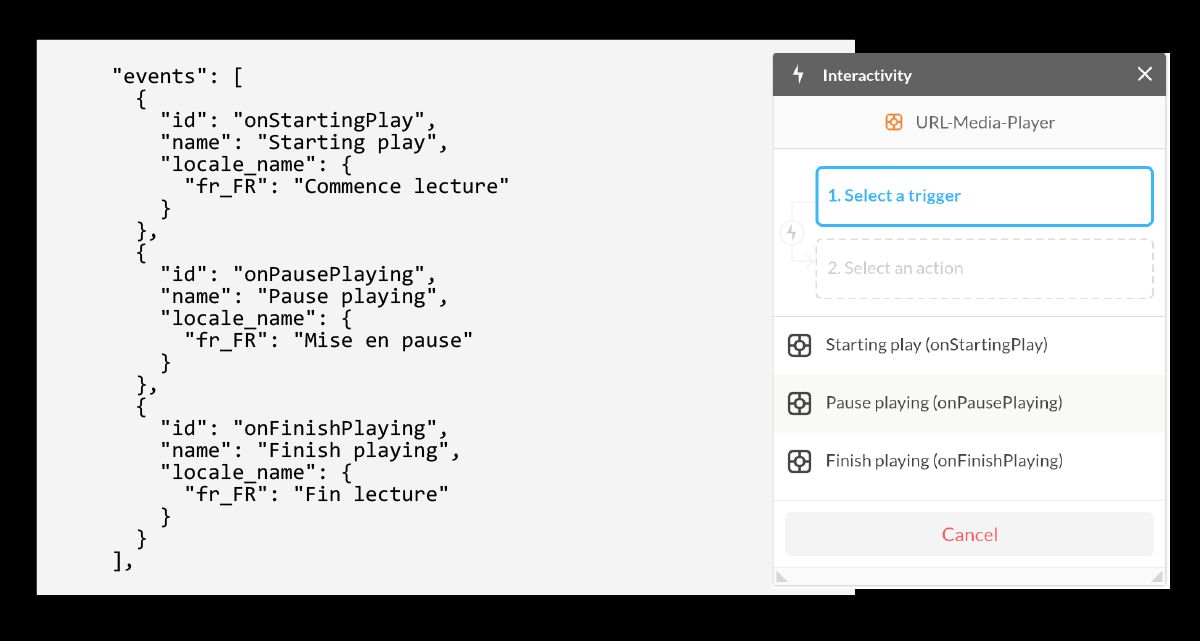Image resolution: width=1200 pixels, height=641 pixels.
Task: Select the icon next to Finish playing trigger
Action: [x=799, y=460]
